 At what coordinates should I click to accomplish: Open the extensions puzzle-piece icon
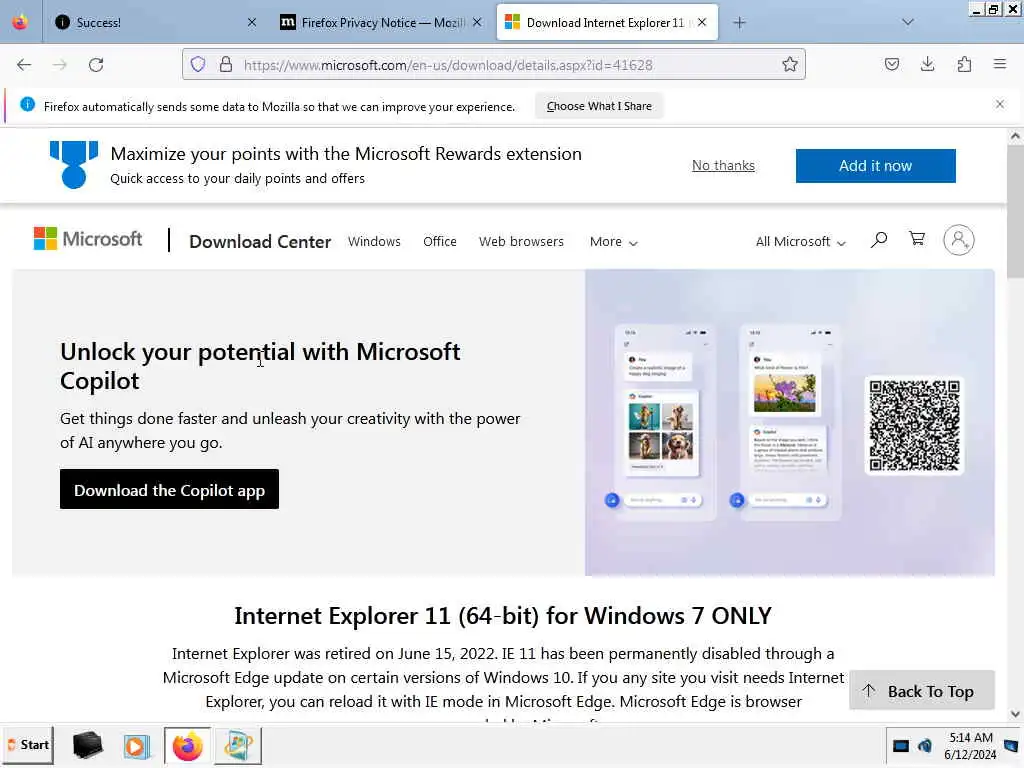pyautogui.click(x=964, y=64)
